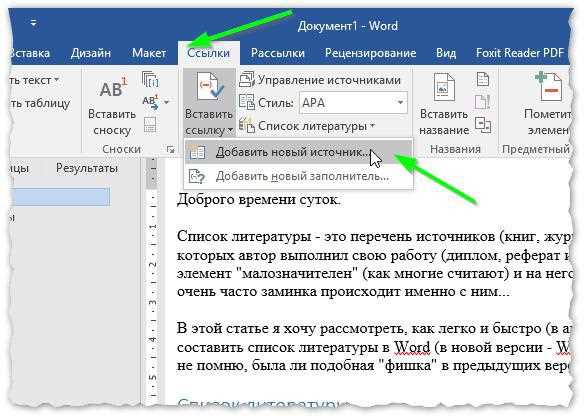Select the highlighted heading in navigation pane
584x418 pixels.
[x=60, y=197]
